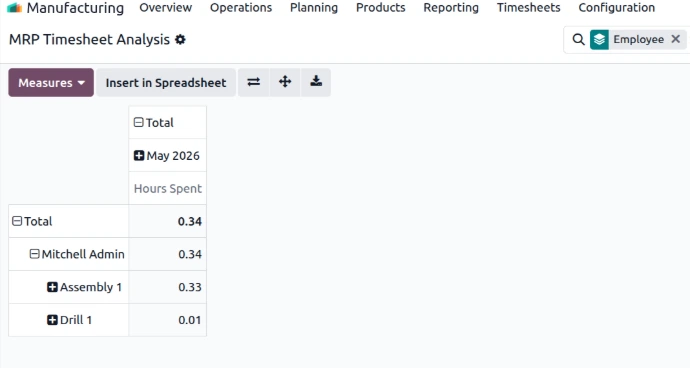
Task: Open the Timesheets menu
Action: (x=529, y=7)
